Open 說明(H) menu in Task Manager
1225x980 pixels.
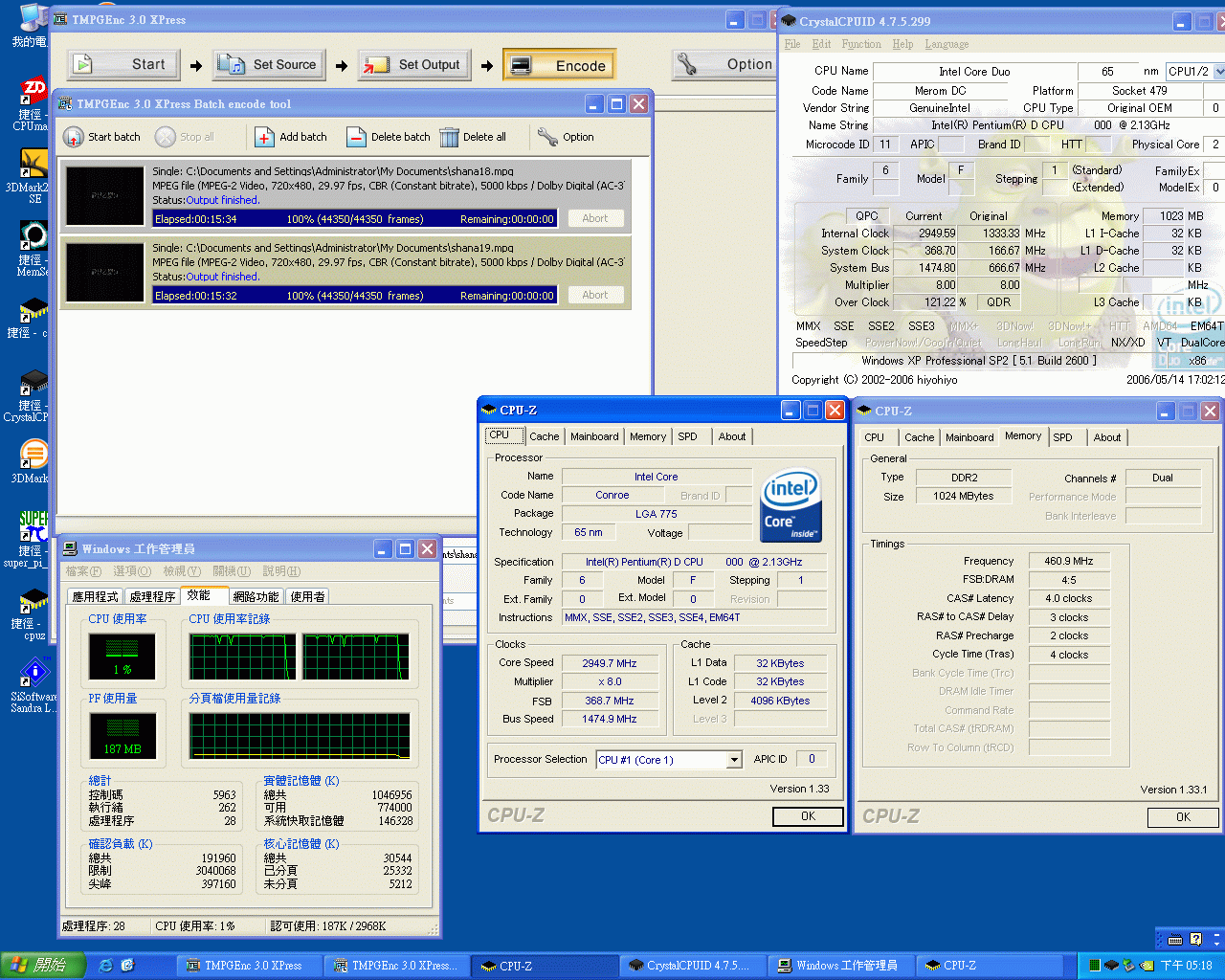coord(281,571)
